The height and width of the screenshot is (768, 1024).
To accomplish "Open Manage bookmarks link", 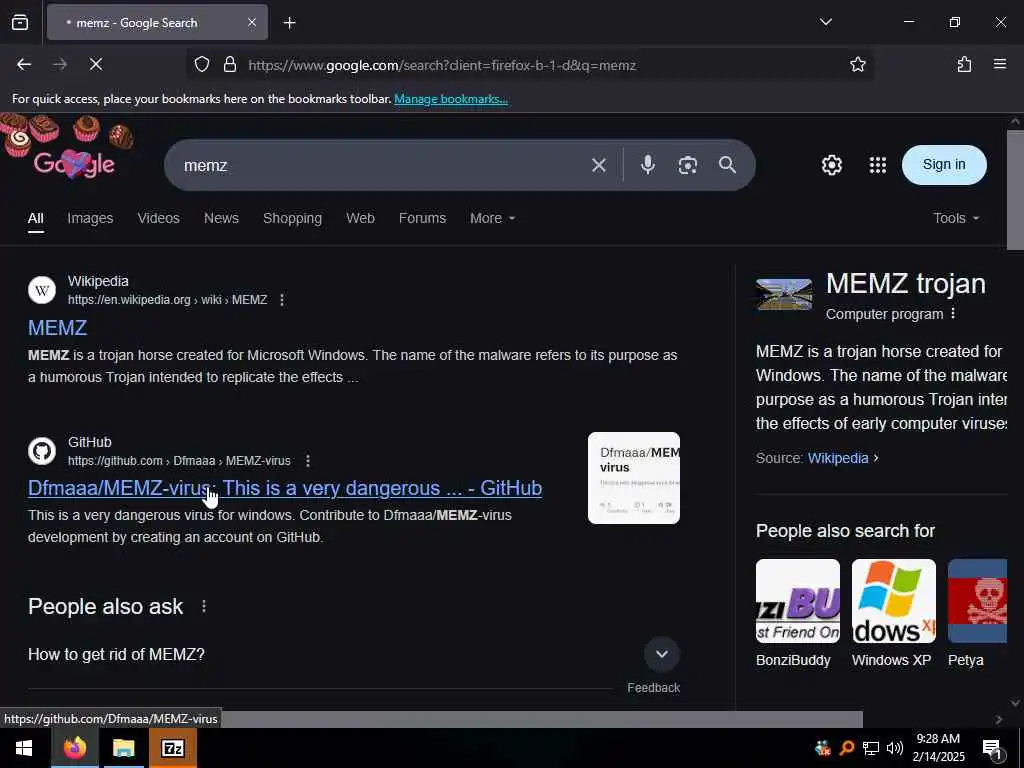I will tap(451, 99).
